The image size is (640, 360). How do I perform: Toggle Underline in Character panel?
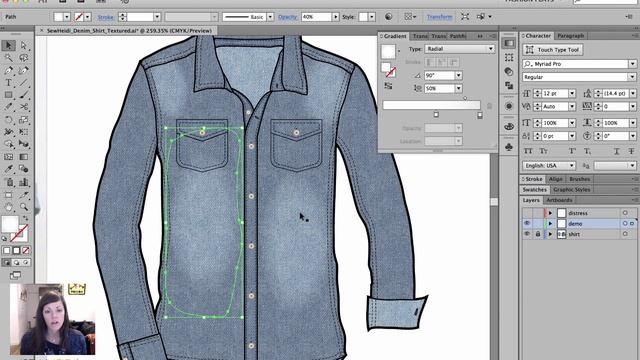click(x=617, y=151)
